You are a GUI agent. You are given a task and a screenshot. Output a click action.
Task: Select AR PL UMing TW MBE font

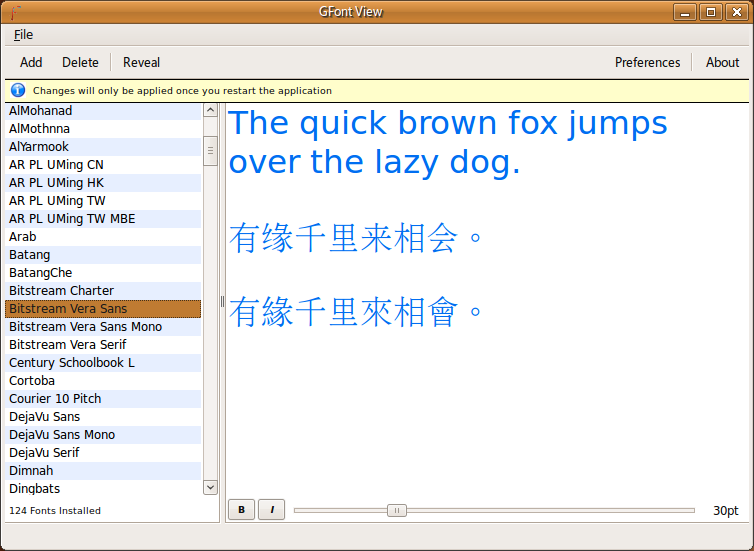tap(103, 219)
